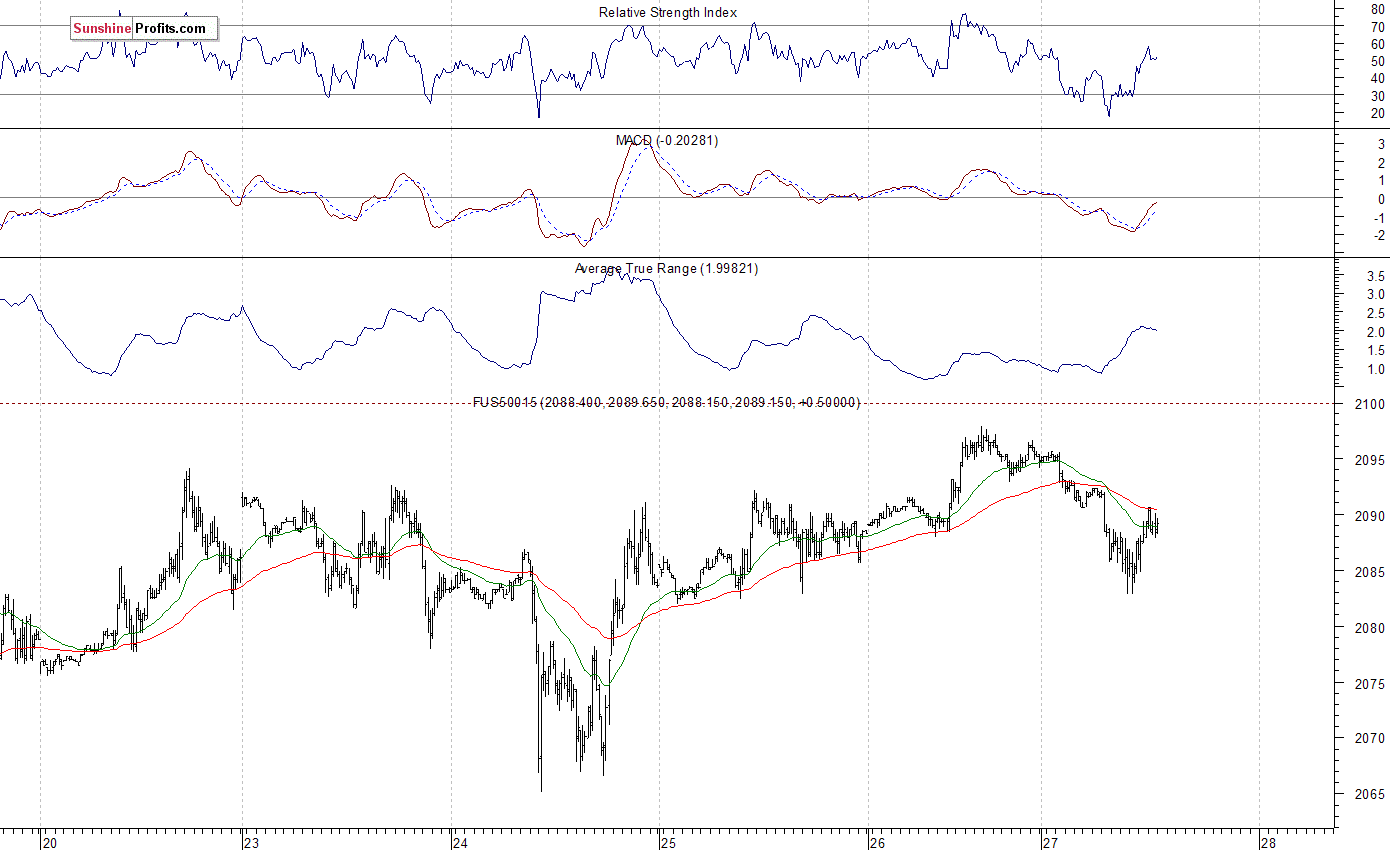This screenshot has width=1390, height=850.
Task: Click the RSI axis value 50
Action: [1378, 61]
